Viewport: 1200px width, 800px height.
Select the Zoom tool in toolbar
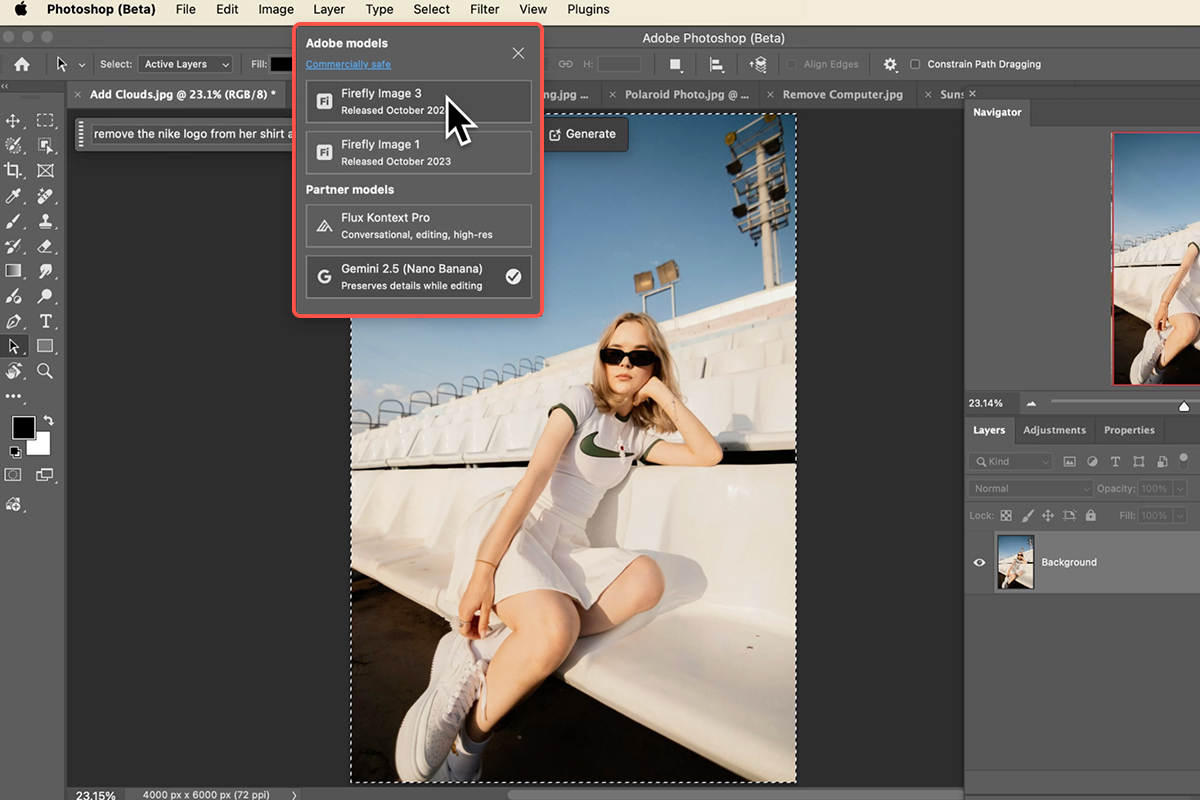(x=45, y=371)
